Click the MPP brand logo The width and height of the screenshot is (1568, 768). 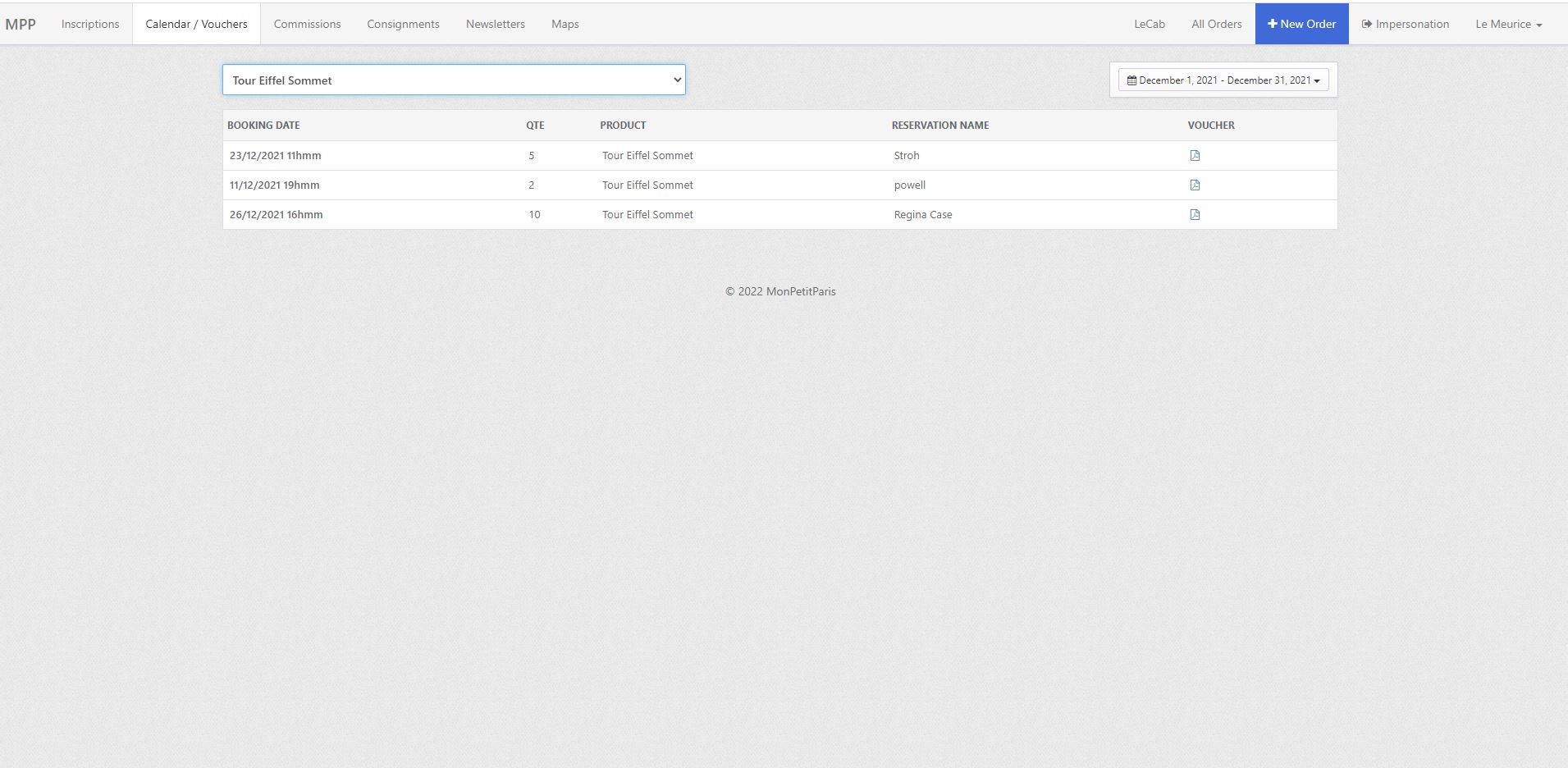pos(21,24)
